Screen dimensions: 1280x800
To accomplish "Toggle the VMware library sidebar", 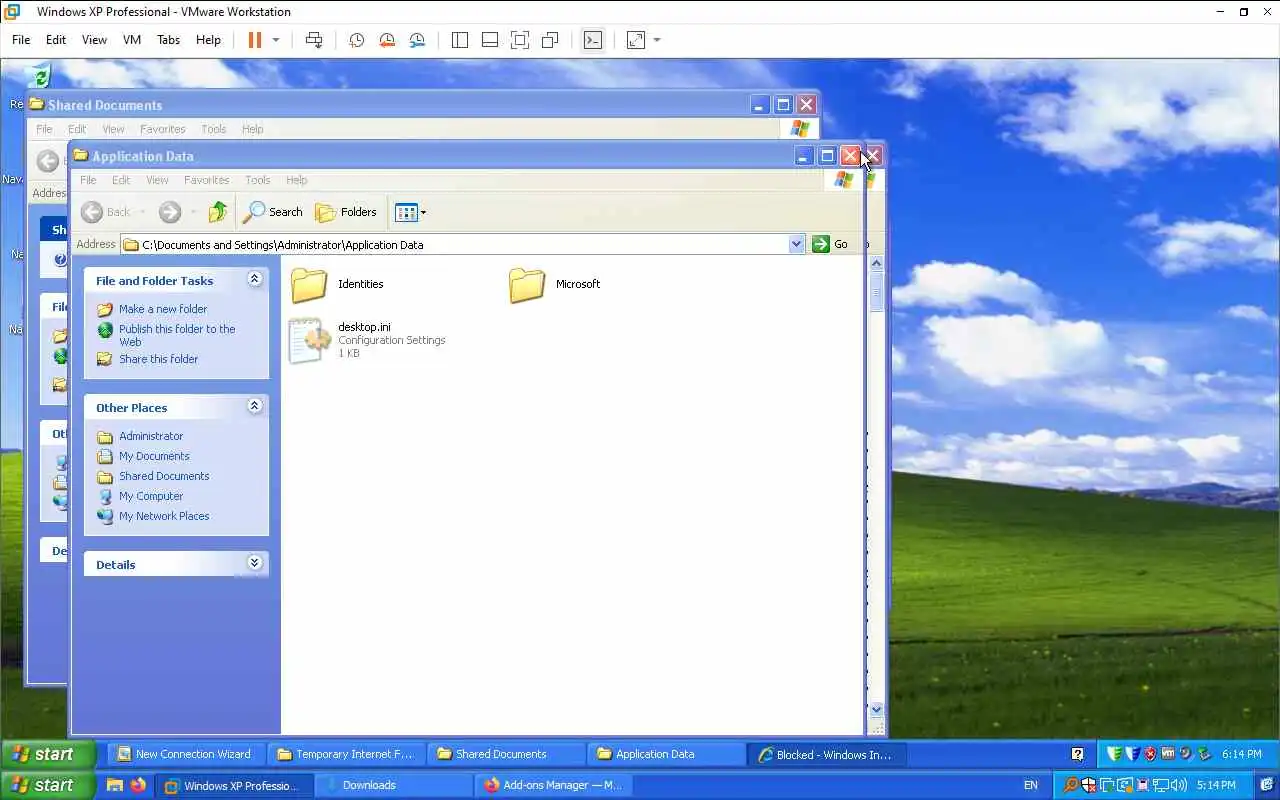I will click(x=460, y=40).
